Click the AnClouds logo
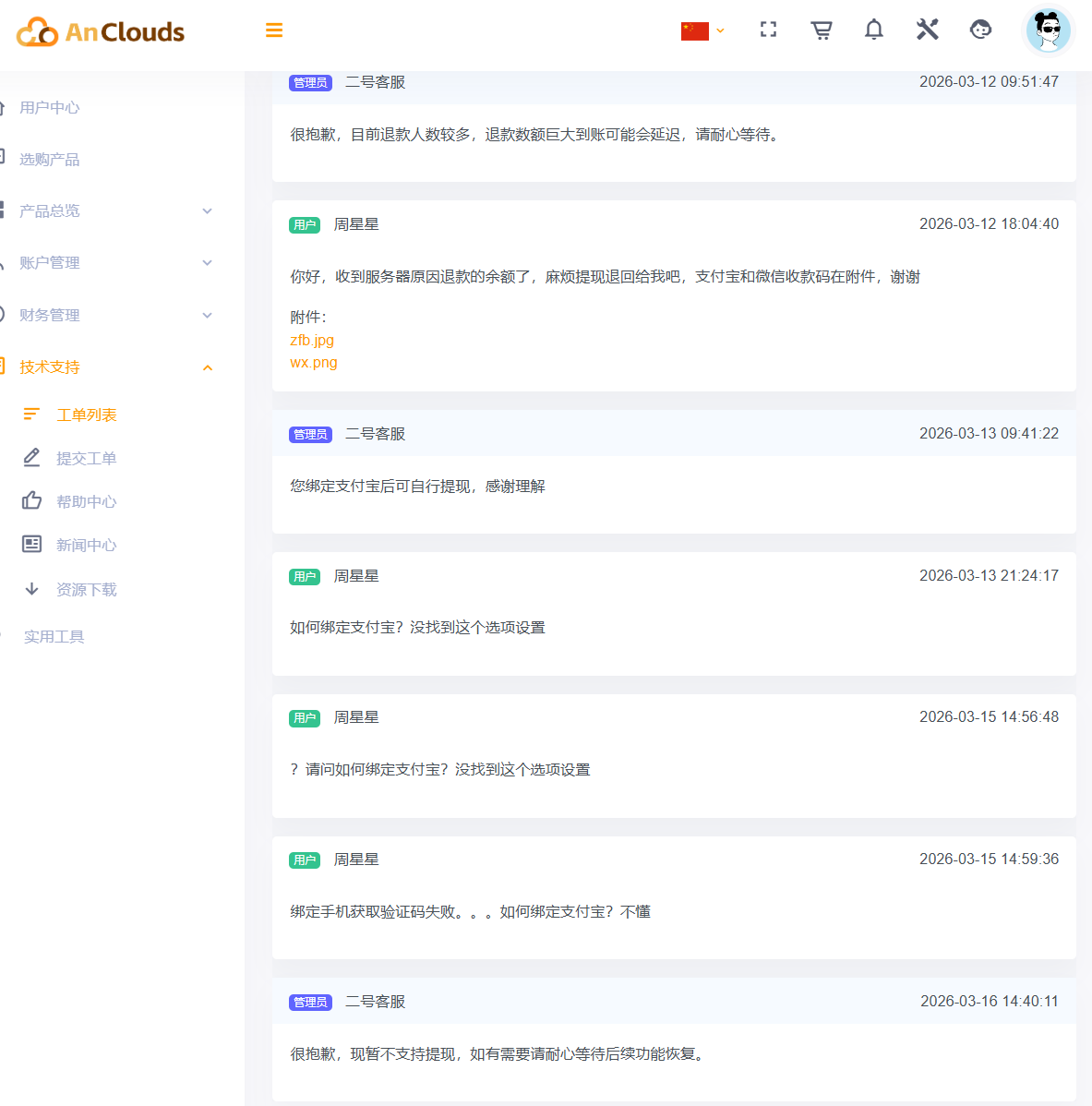 click(101, 31)
